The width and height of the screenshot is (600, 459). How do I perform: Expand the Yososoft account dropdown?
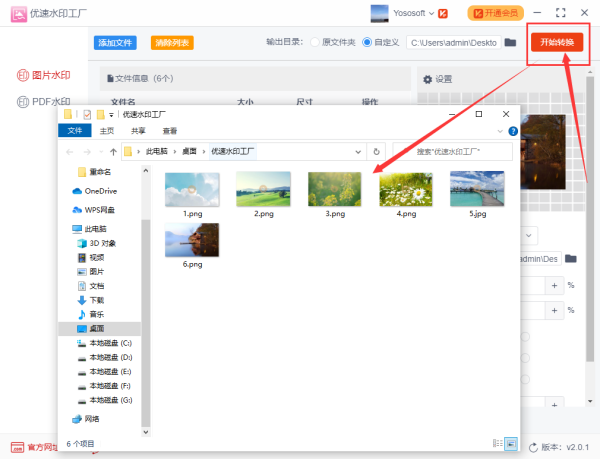tap(431, 13)
